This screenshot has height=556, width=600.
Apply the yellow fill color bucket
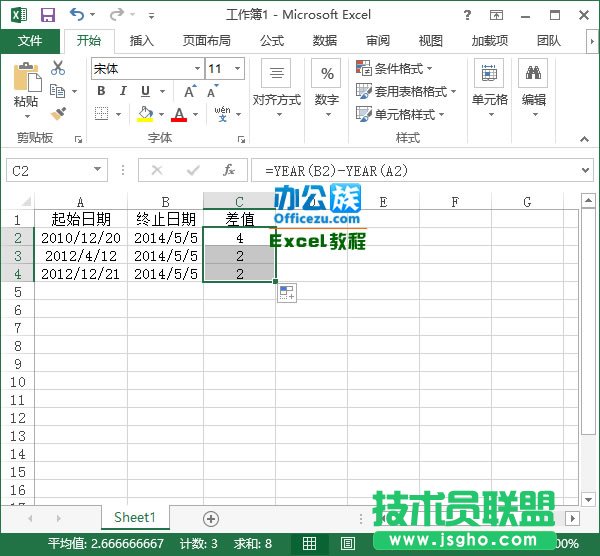point(145,114)
